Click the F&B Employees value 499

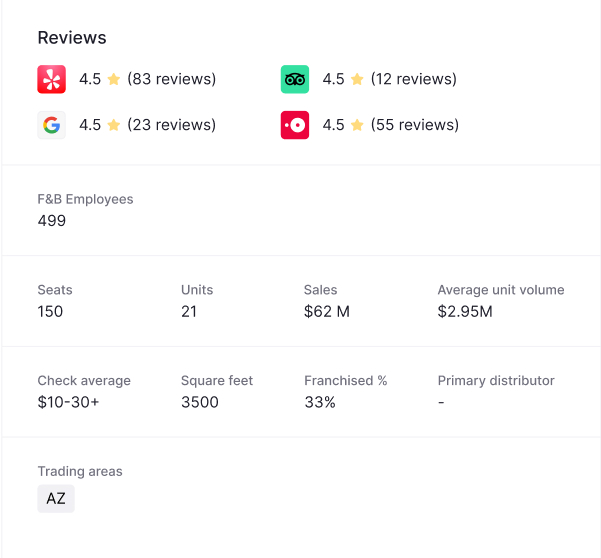(52, 221)
